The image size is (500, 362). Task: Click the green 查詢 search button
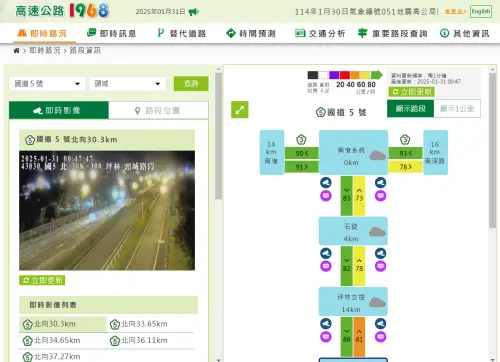(x=191, y=84)
